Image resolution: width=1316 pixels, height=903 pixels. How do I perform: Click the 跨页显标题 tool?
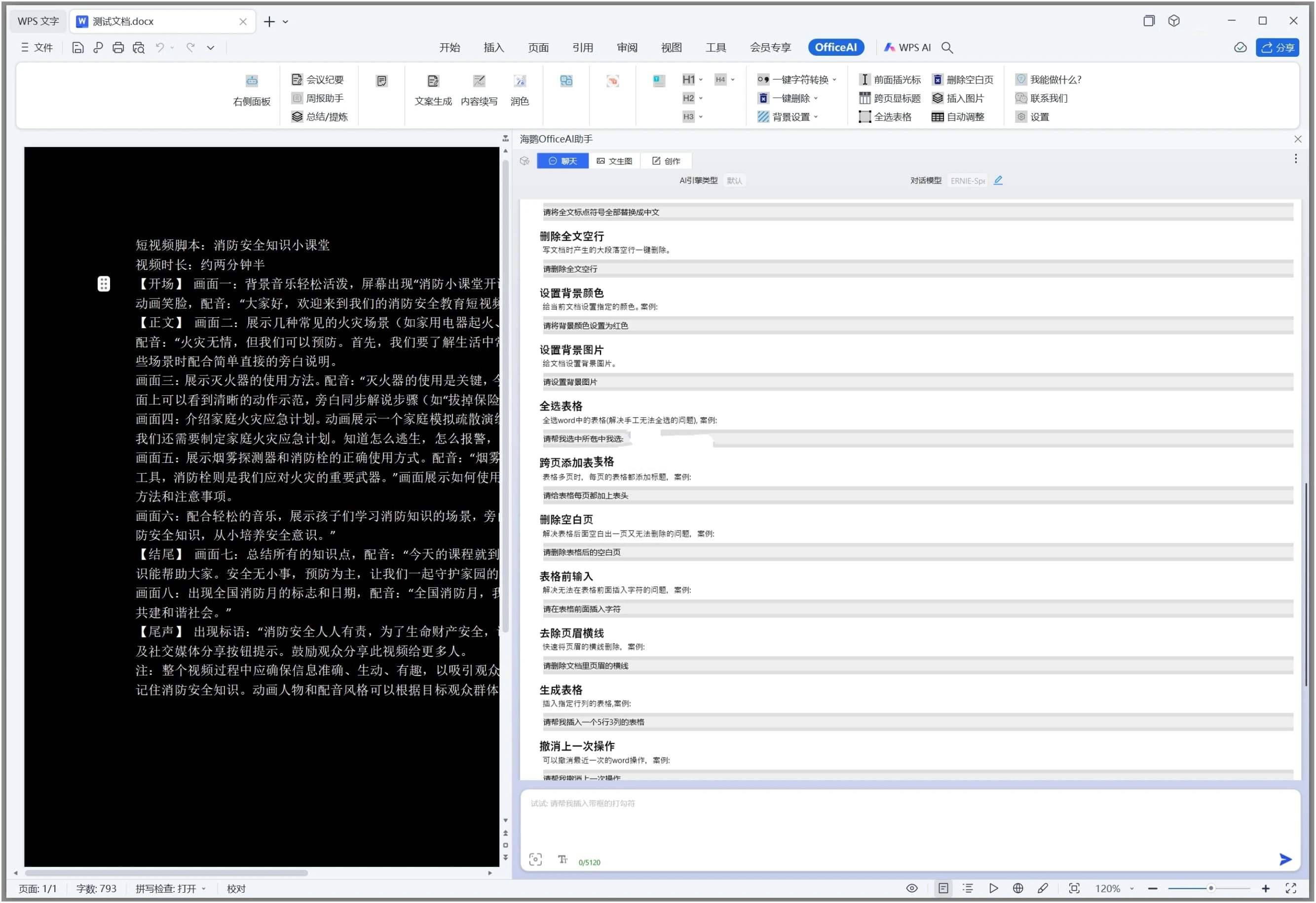click(889, 98)
